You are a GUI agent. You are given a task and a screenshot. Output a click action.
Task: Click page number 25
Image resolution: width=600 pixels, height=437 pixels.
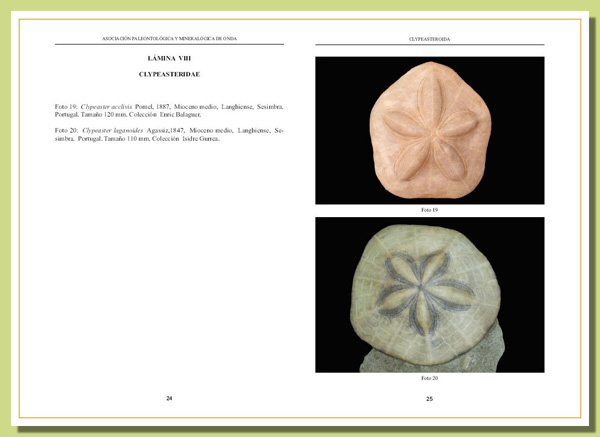tap(429, 399)
